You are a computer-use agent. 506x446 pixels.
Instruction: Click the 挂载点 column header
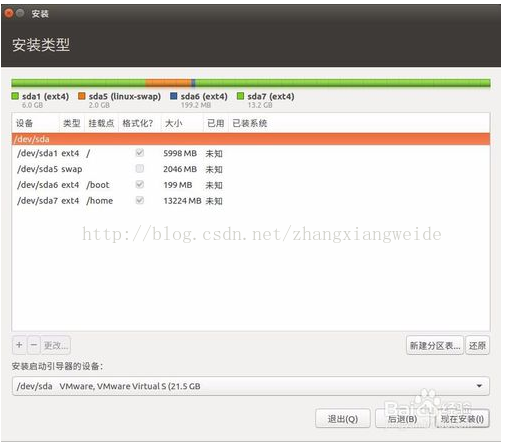[x=101, y=123]
